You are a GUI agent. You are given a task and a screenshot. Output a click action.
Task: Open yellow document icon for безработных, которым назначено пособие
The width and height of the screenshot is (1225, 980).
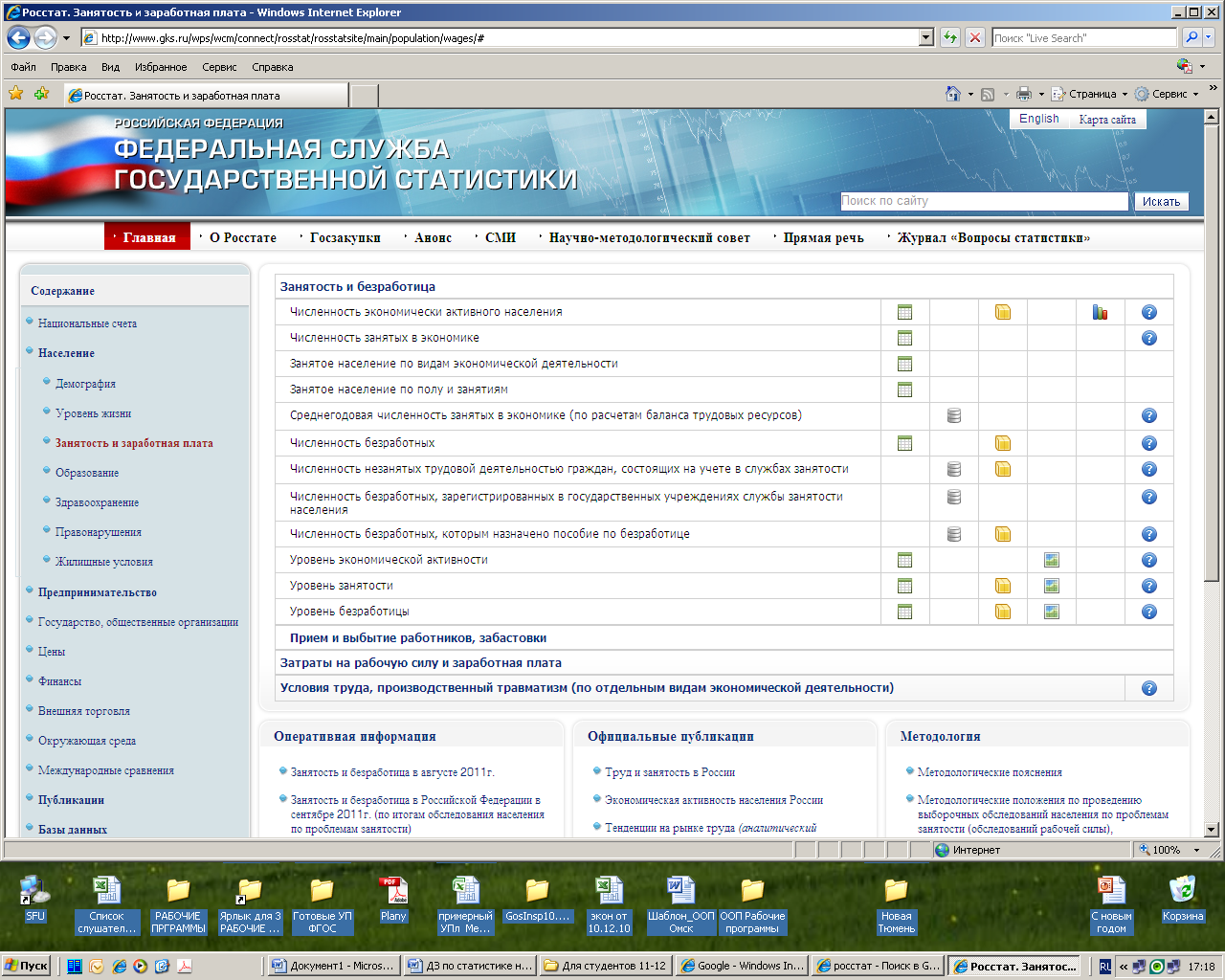pos(1003,534)
